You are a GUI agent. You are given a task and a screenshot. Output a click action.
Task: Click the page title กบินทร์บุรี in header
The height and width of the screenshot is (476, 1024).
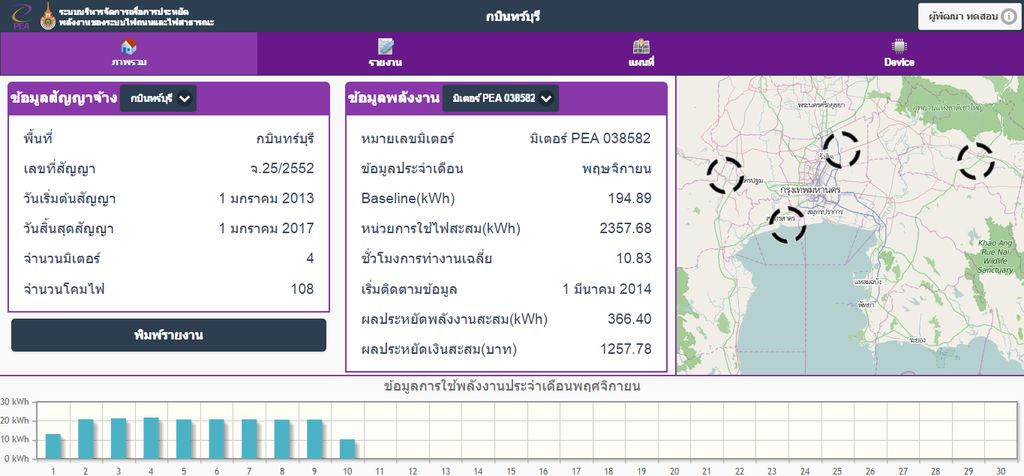[513, 16]
